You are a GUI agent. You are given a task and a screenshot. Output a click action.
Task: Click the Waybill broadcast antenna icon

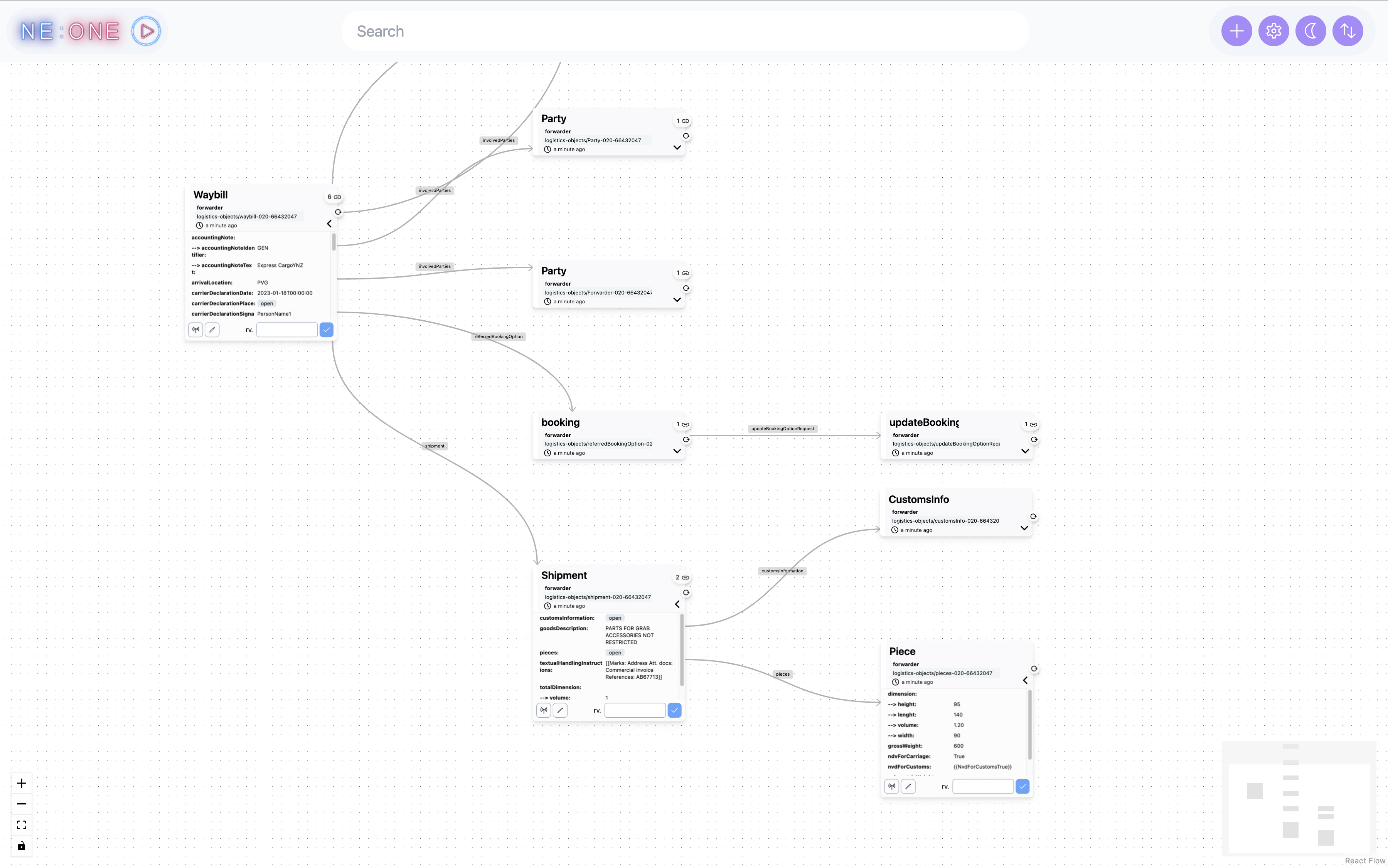point(196,330)
